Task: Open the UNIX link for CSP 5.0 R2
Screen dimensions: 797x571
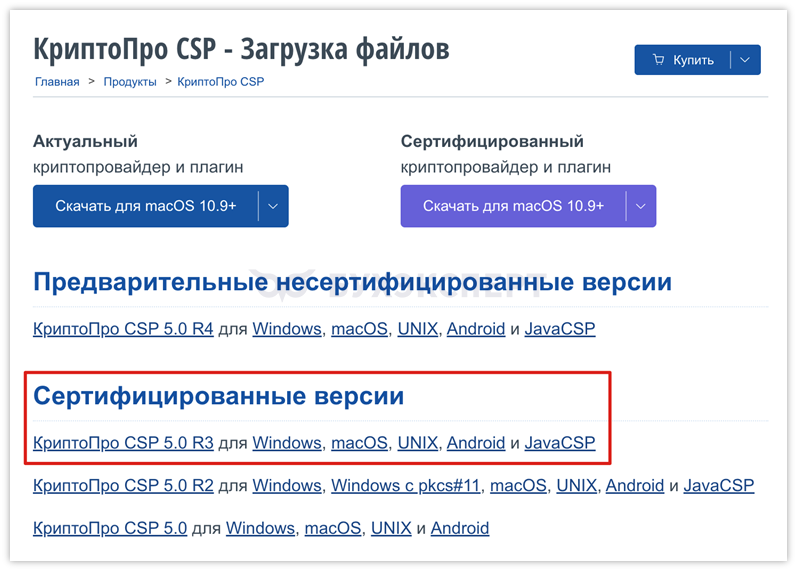Action: [576, 486]
